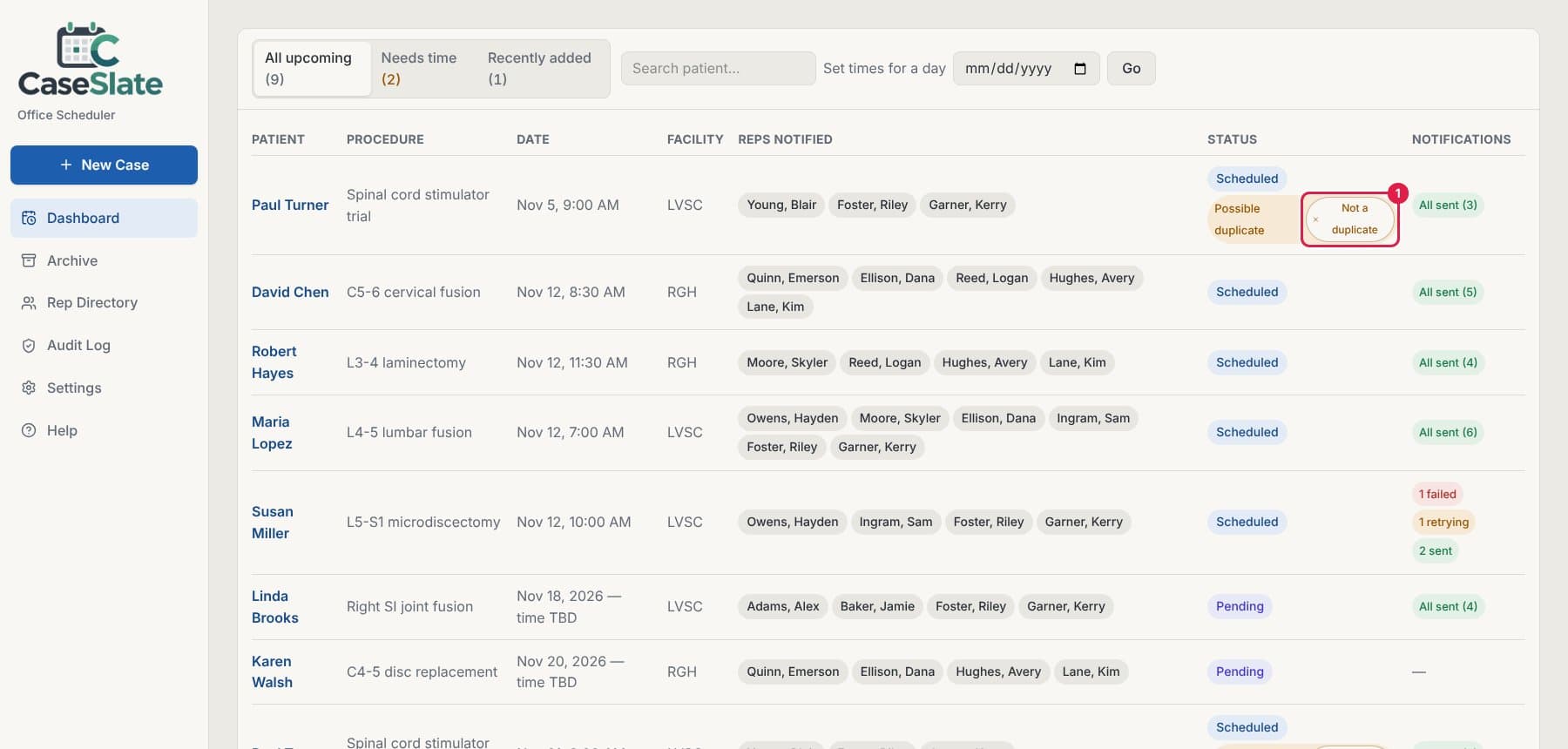1568x749 pixels.
Task: Open Susan Miller patient record
Action: tap(272, 523)
